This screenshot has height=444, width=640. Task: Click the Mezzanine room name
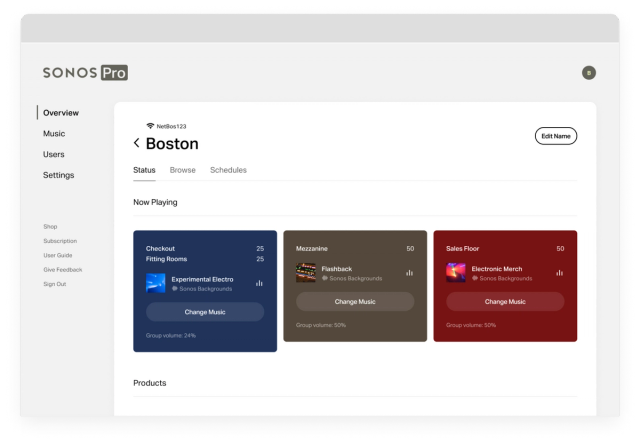(x=311, y=249)
